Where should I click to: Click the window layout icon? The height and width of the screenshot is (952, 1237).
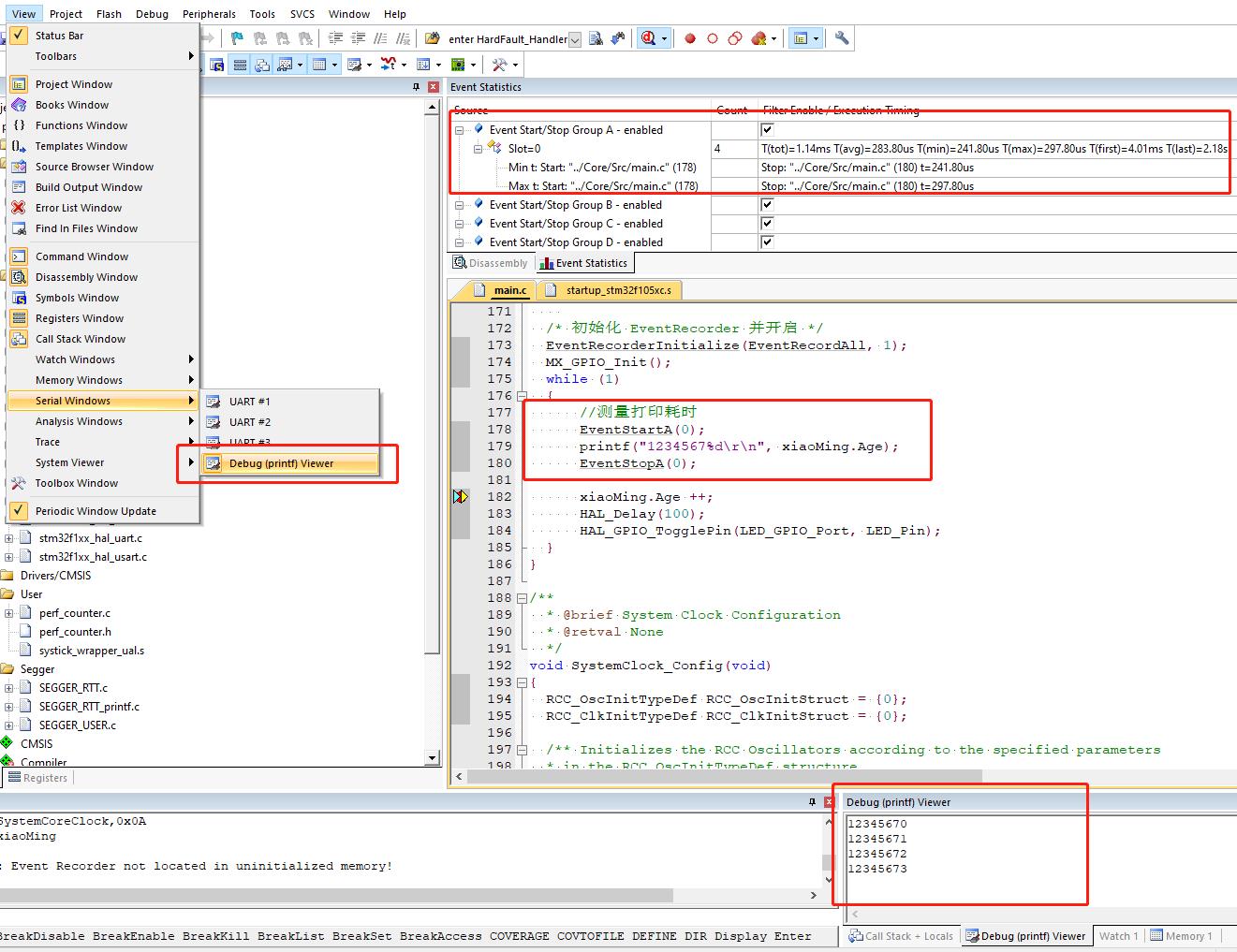pos(801,38)
